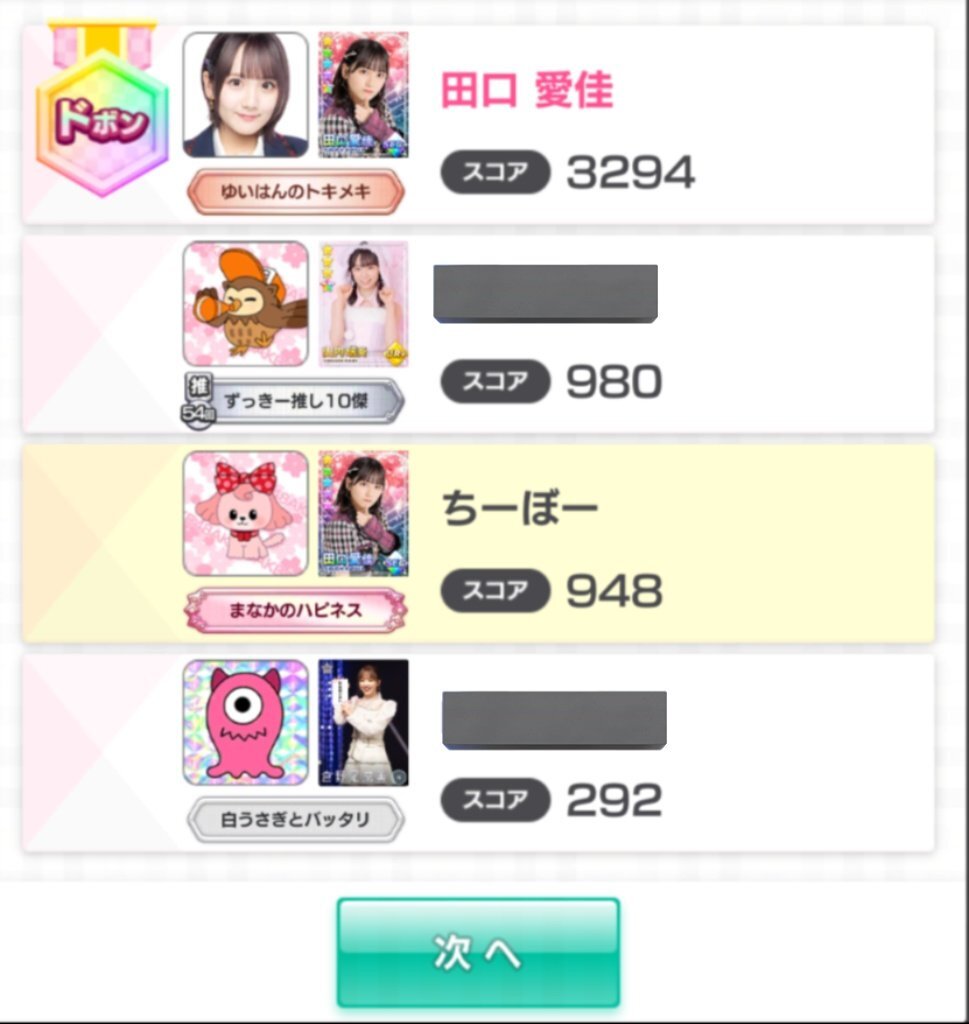Open the owl mascot avatar
The image size is (969, 1024).
coord(246,304)
